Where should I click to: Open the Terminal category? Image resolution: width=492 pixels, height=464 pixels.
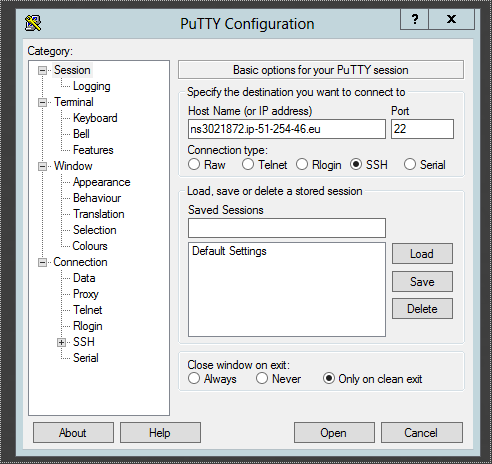pyautogui.click(x=74, y=102)
